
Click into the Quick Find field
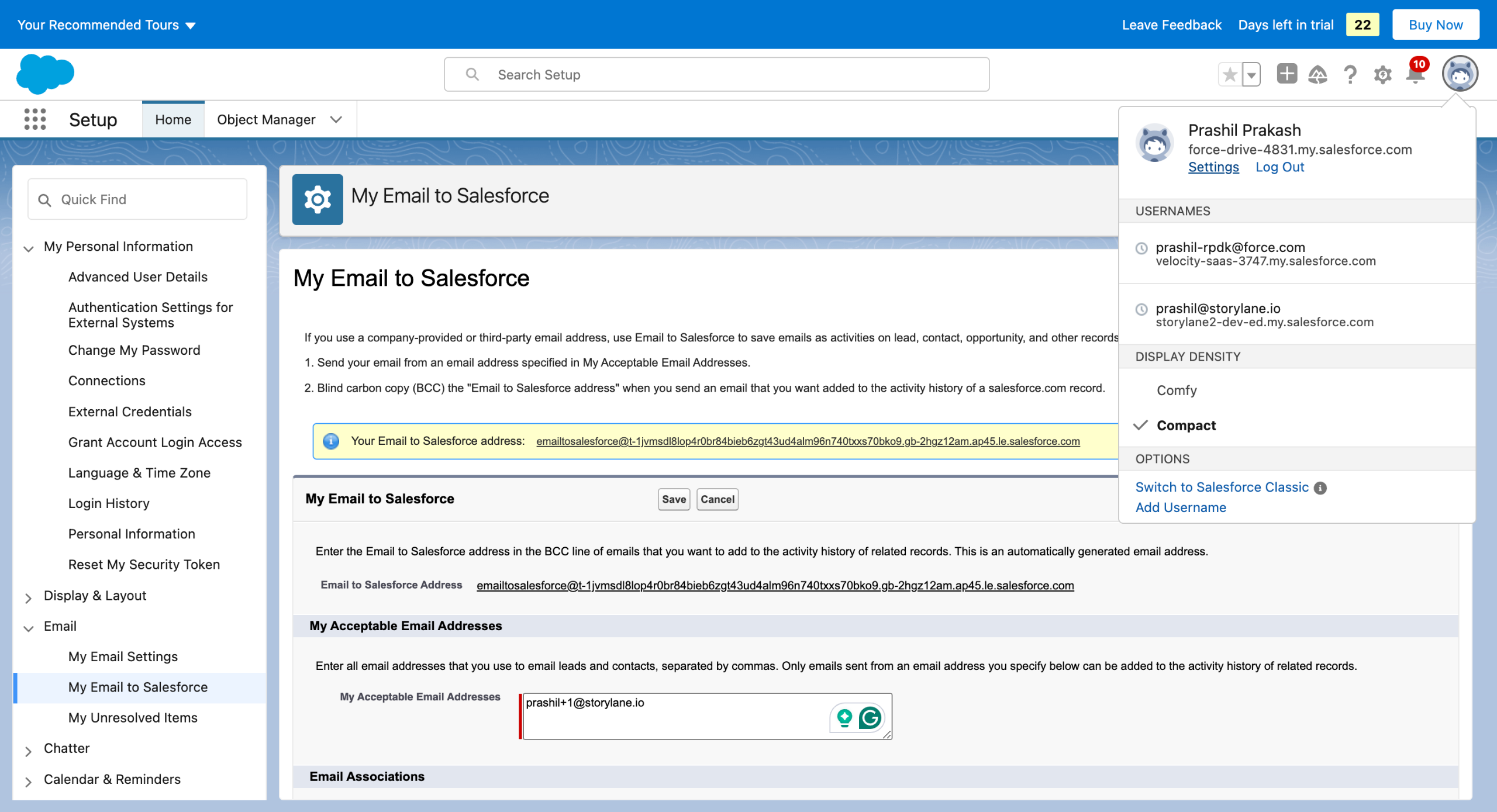point(137,199)
